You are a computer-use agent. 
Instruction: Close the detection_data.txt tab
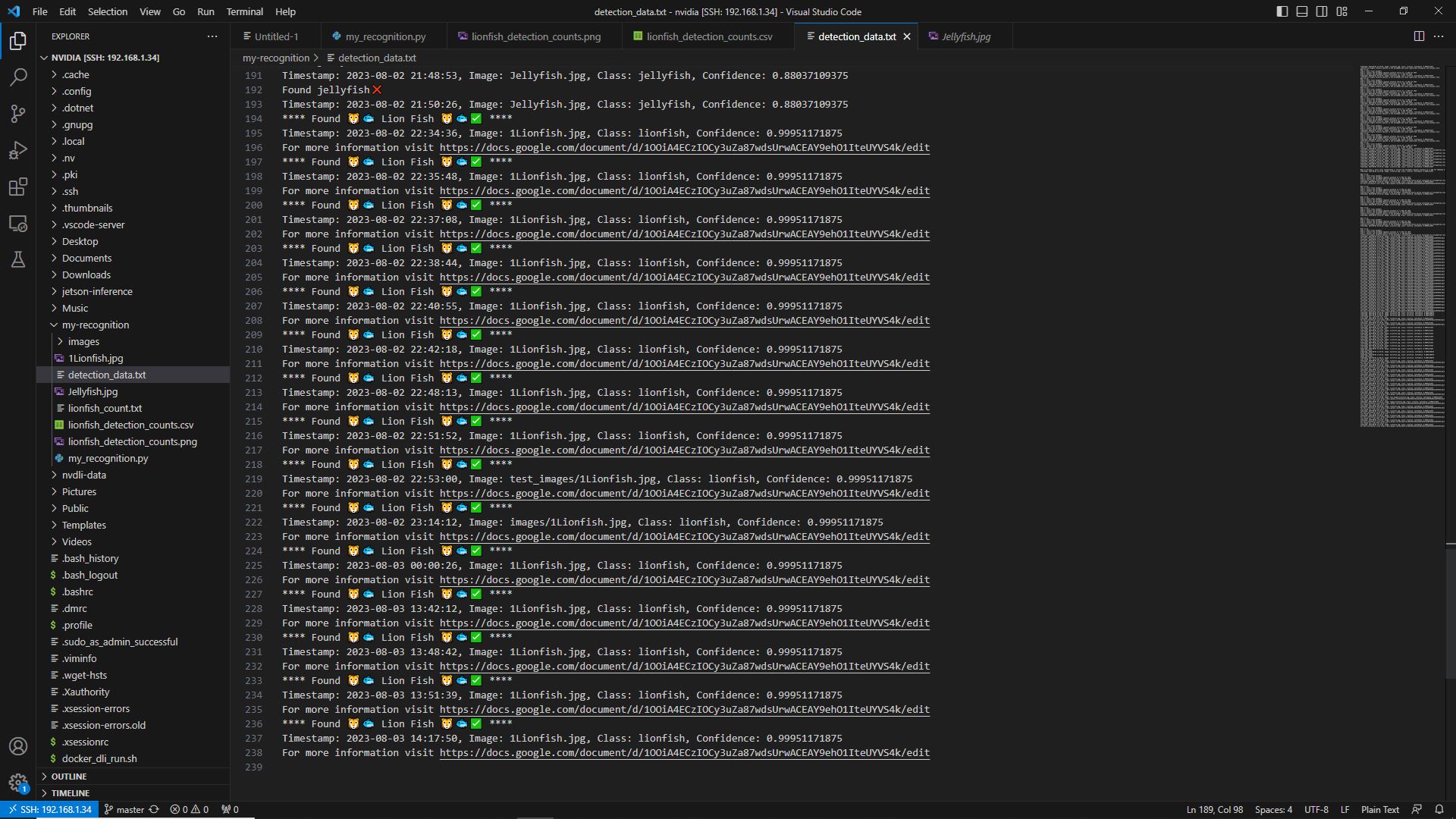point(907,36)
